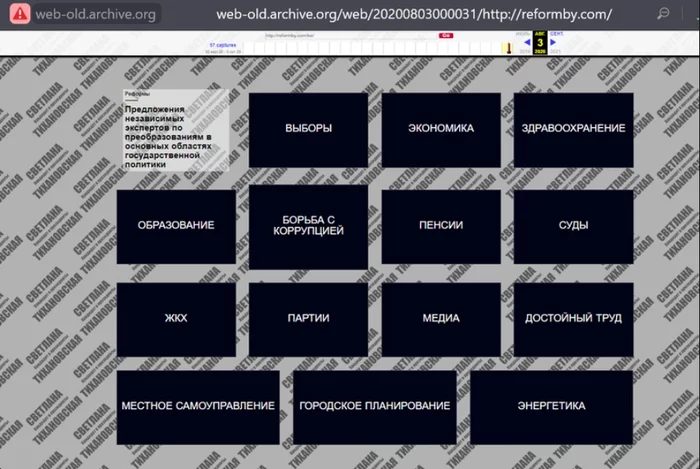Select the highlighted 2020 capture marker on the timeline
Image resolution: width=700 pixels, height=469 pixels.
point(508,48)
